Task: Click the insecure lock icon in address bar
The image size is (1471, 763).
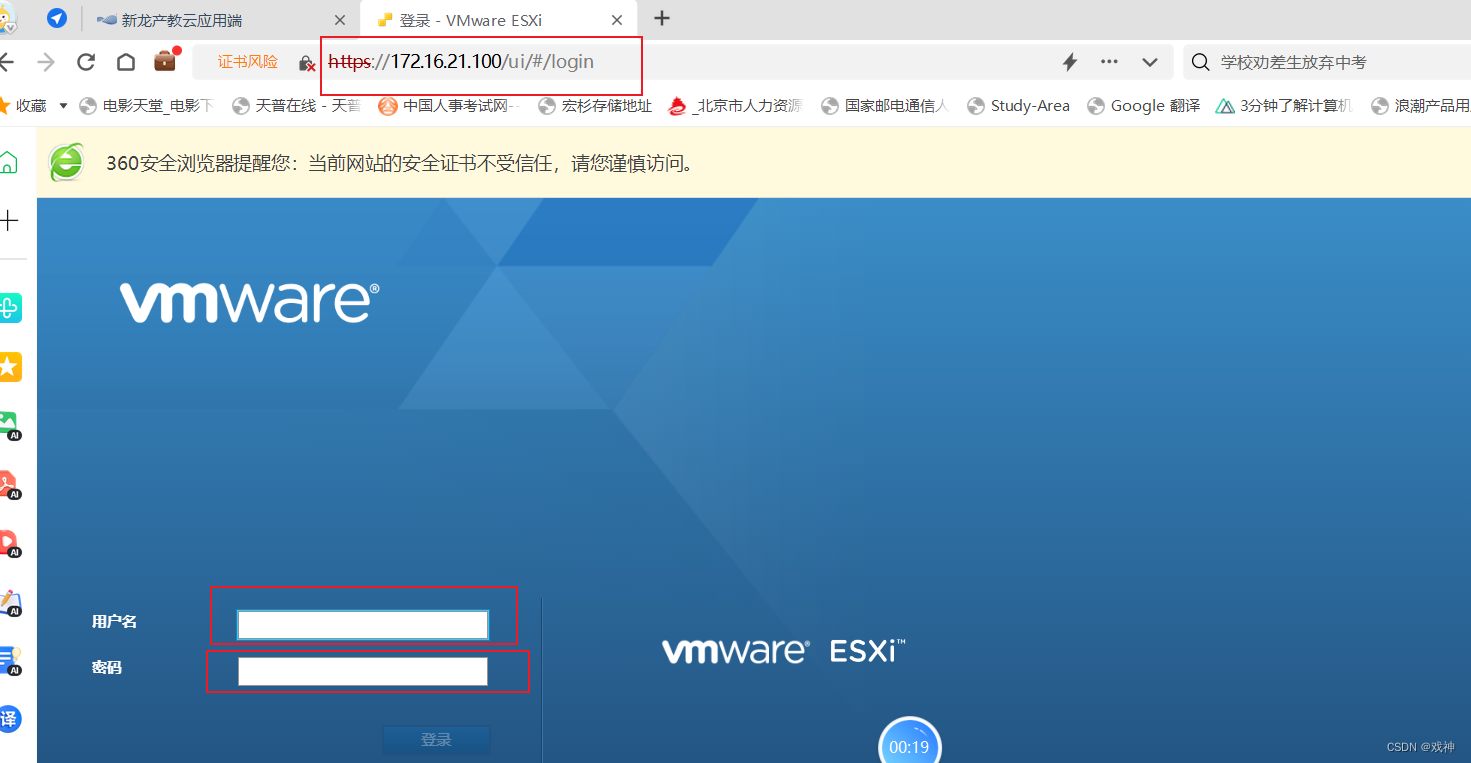Action: tap(307, 63)
